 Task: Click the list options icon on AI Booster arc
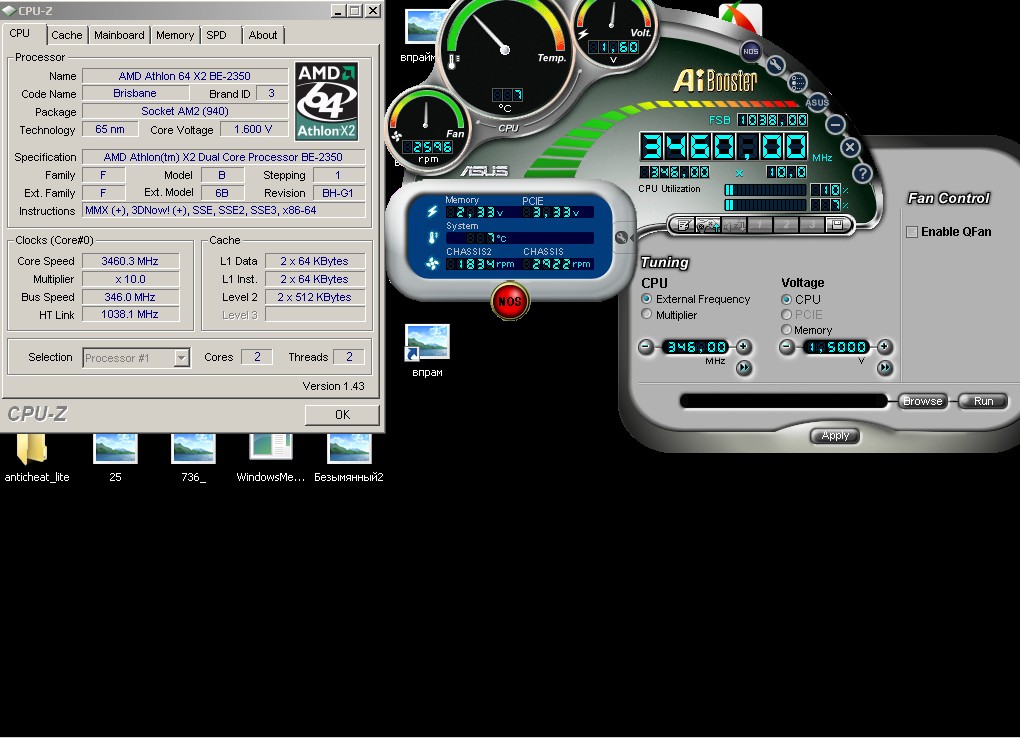(798, 82)
